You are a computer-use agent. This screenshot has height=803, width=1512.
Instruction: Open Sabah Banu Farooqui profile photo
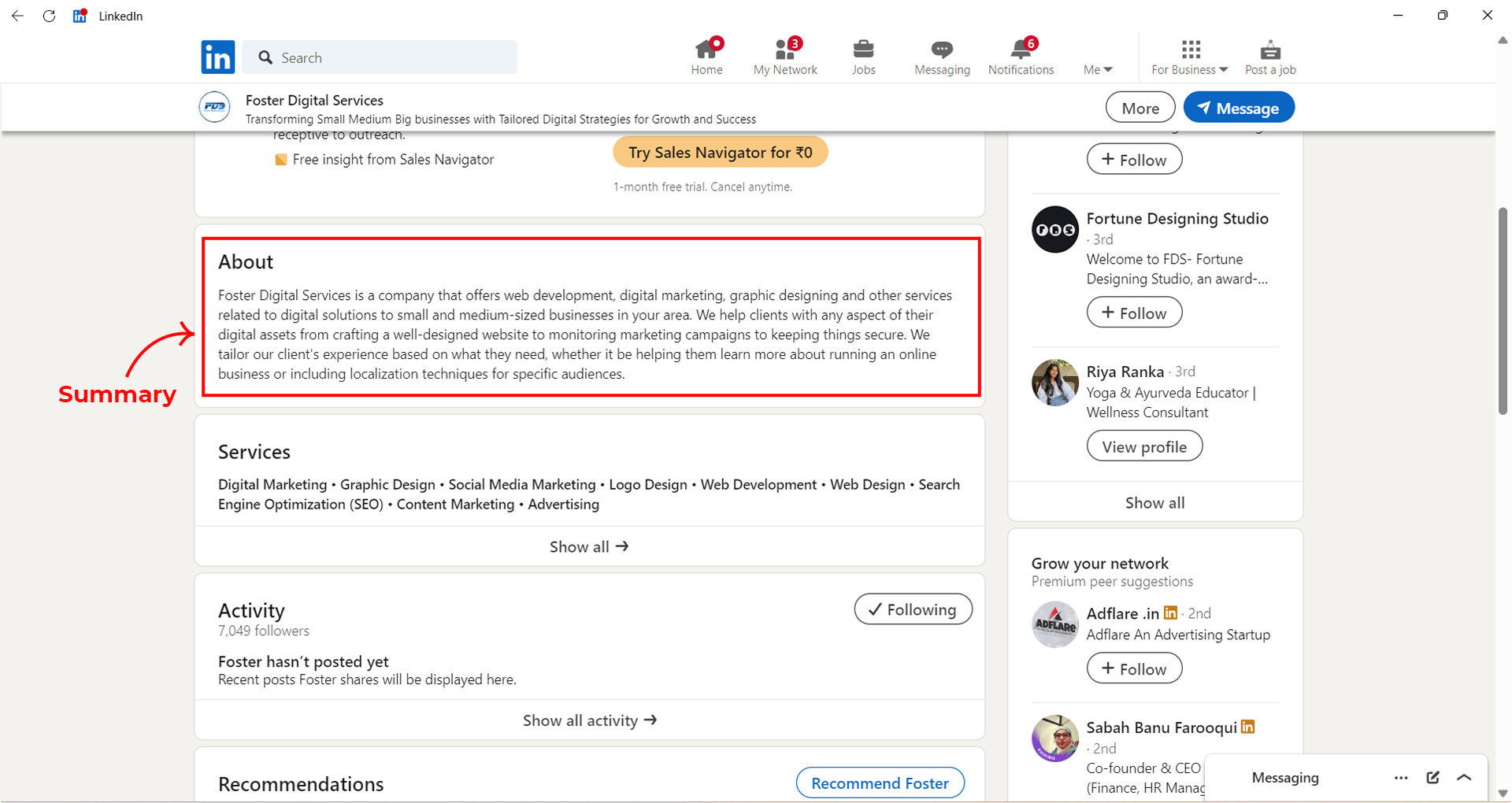[1054, 738]
